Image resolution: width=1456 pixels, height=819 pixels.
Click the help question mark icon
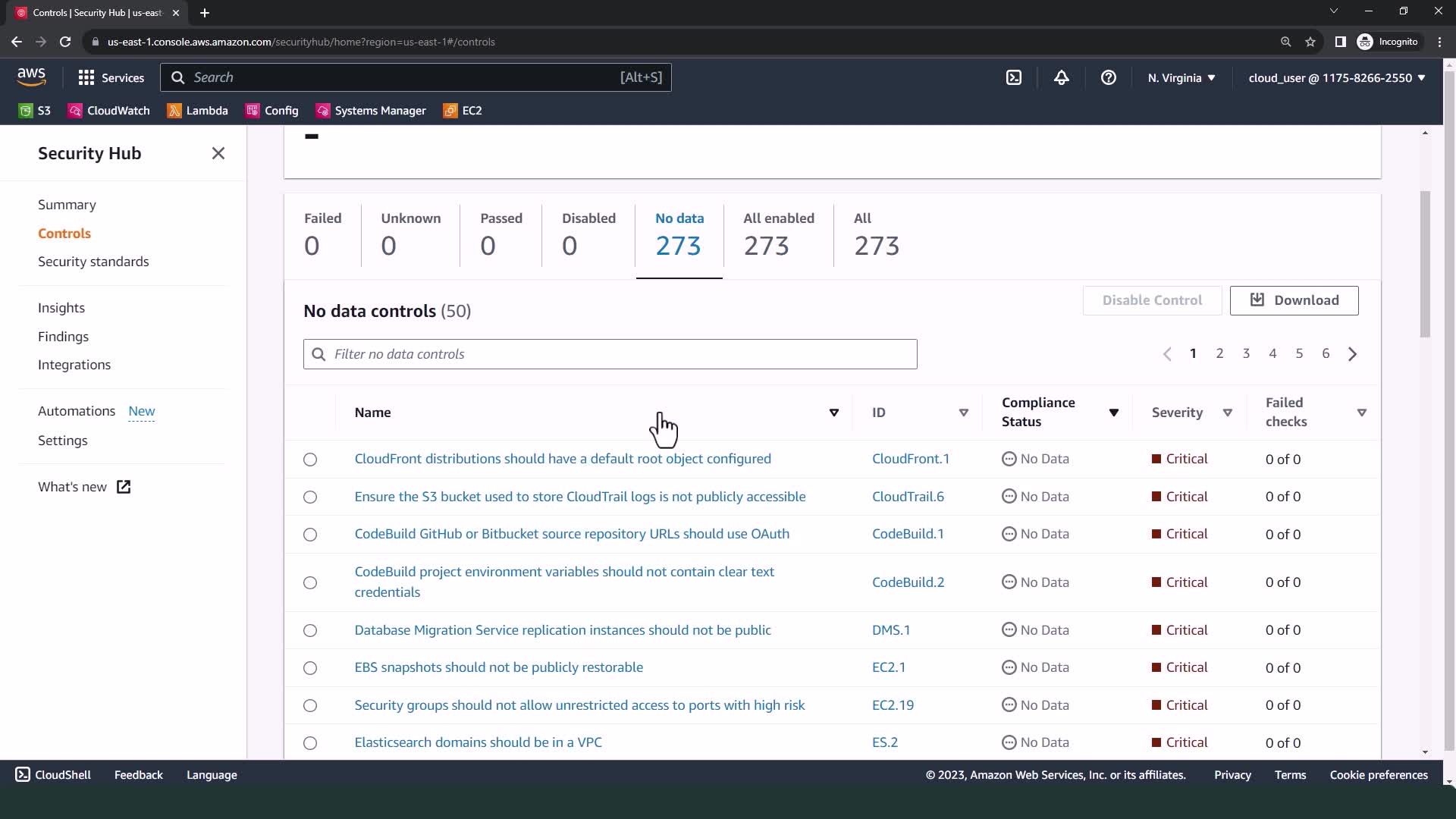pyautogui.click(x=1108, y=77)
